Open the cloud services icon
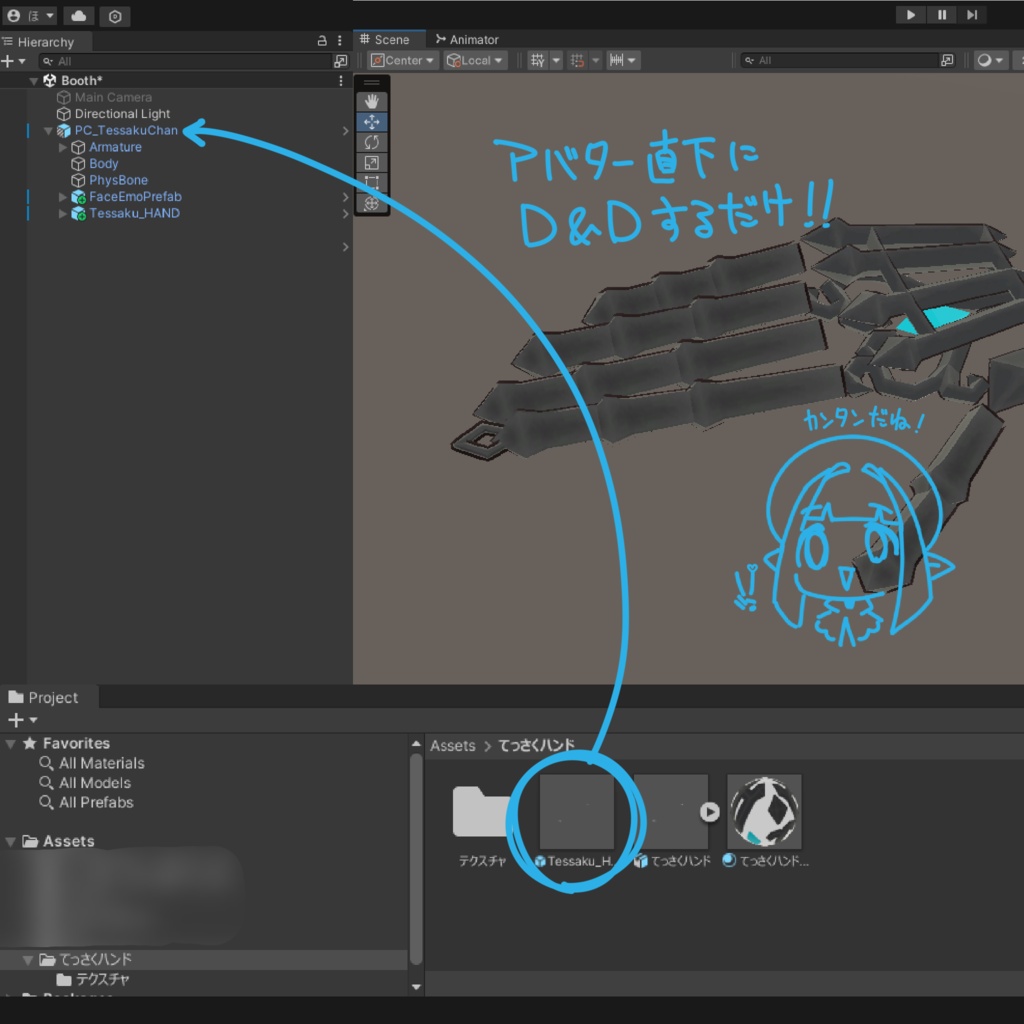The width and height of the screenshot is (1024, 1024). click(78, 16)
